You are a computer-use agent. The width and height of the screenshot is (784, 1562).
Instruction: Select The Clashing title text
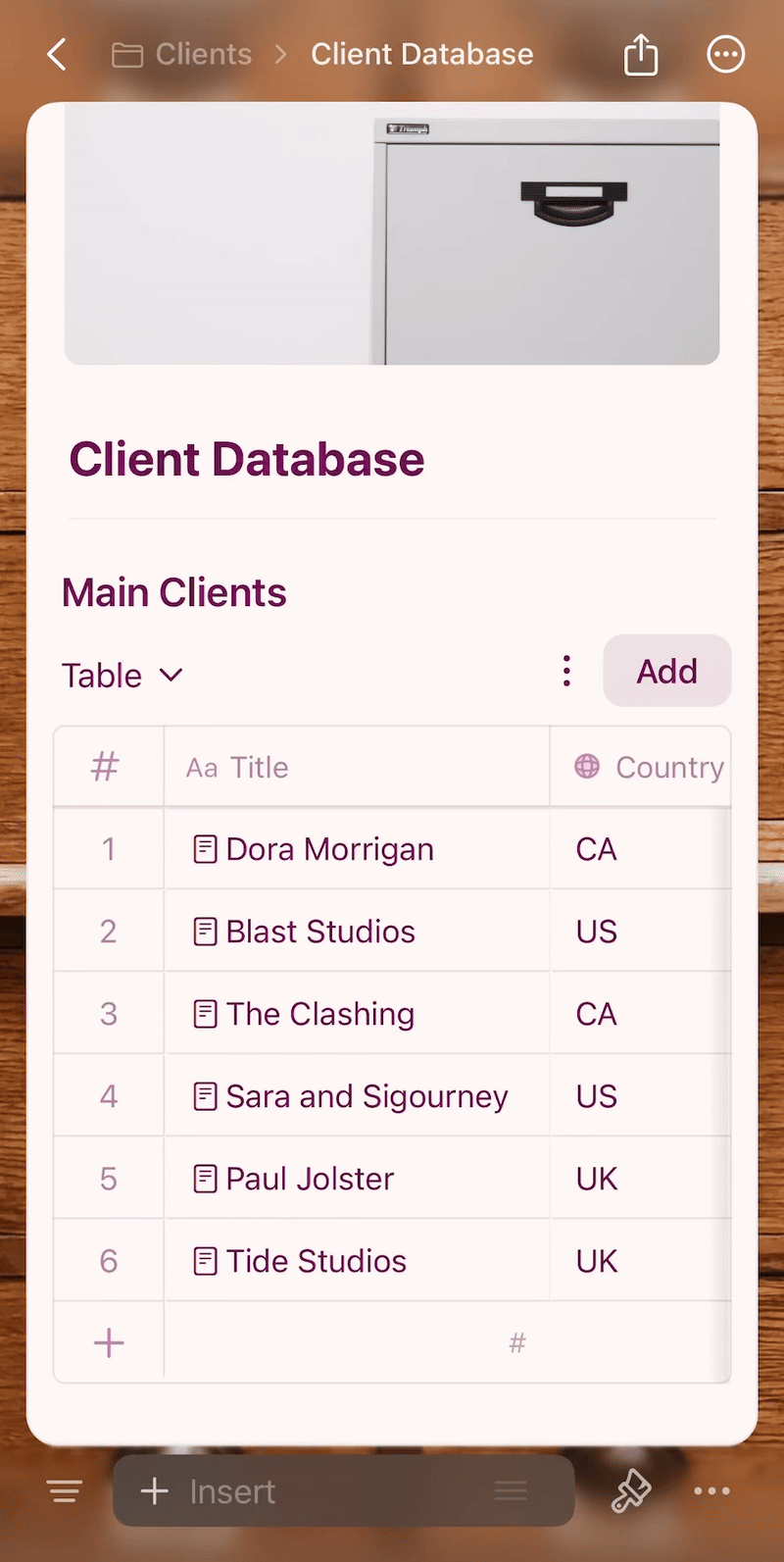[x=320, y=1014]
